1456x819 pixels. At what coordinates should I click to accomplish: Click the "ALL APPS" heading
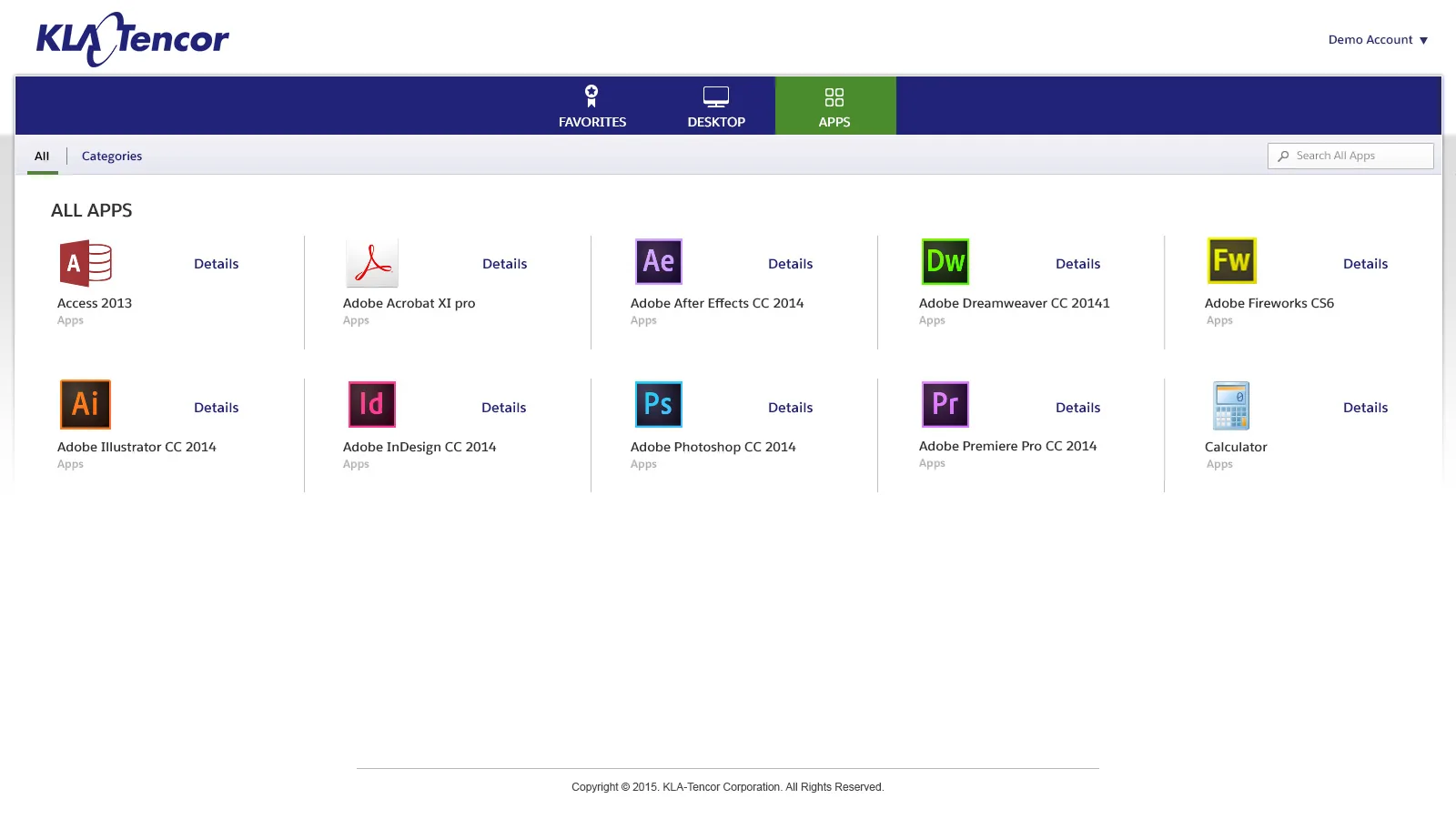(x=92, y=210)
